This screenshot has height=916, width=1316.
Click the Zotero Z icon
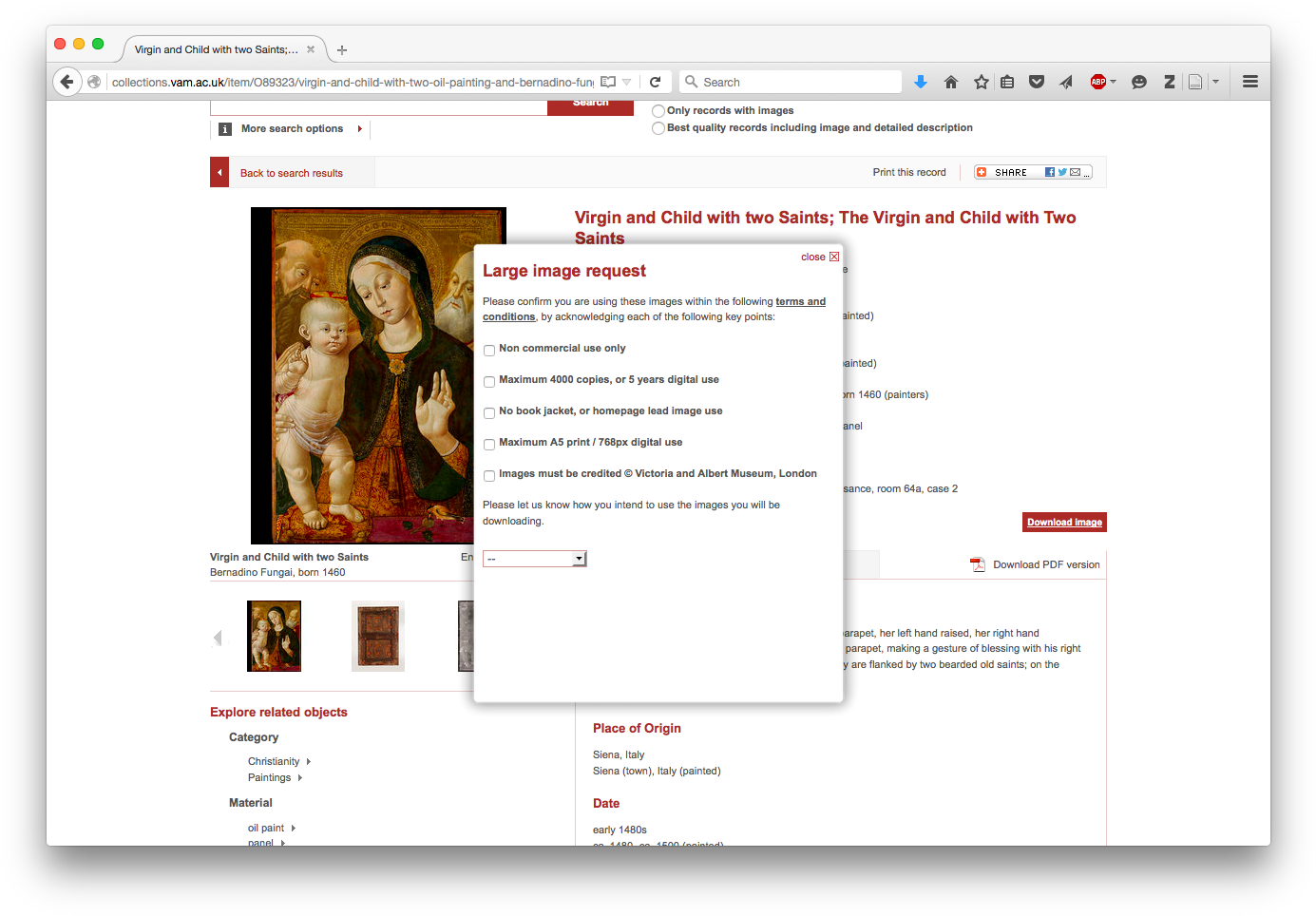point(1170,82)
